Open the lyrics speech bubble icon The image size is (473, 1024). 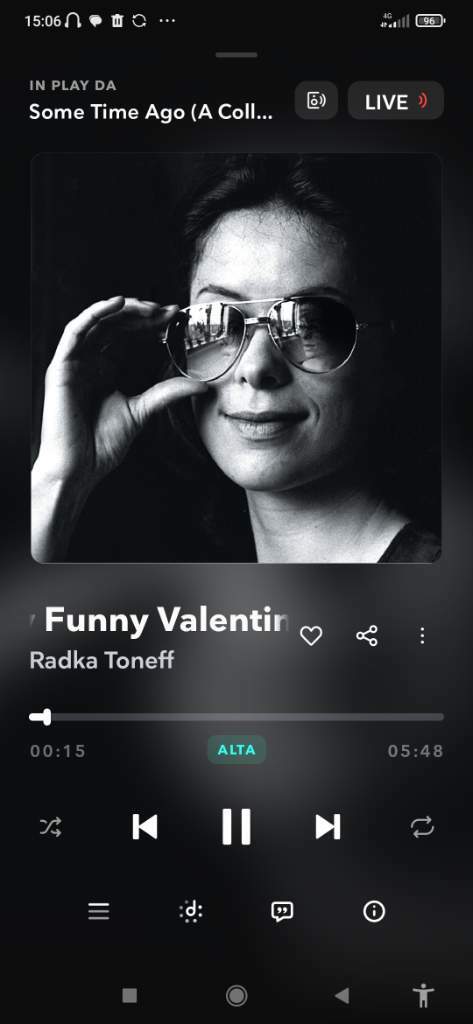[282, 911]
